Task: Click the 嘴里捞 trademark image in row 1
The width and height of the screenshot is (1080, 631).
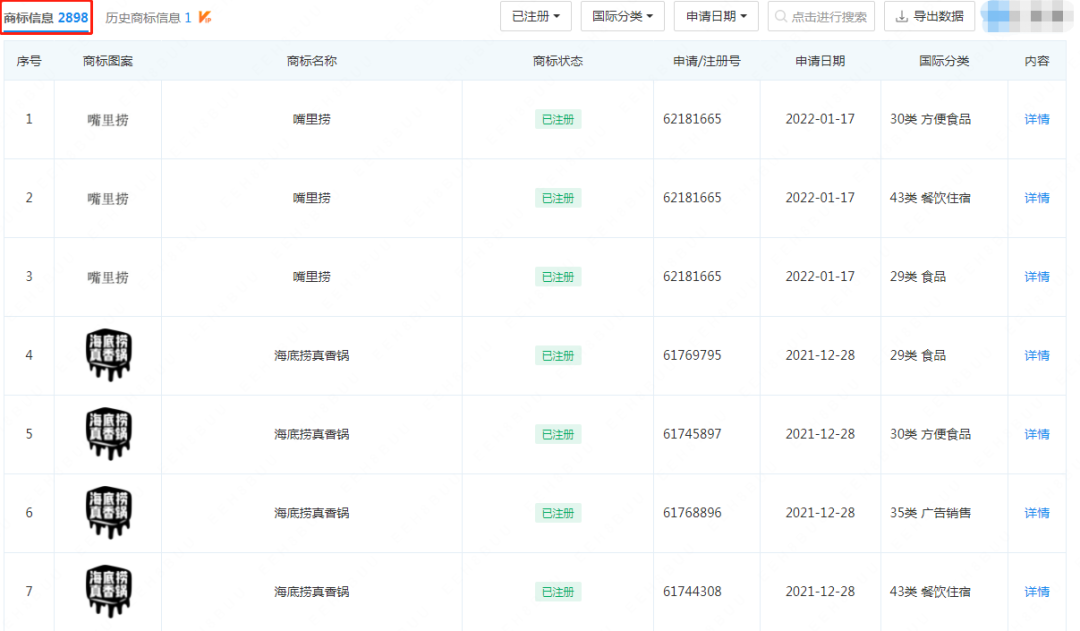Action: tap(107, 120)
